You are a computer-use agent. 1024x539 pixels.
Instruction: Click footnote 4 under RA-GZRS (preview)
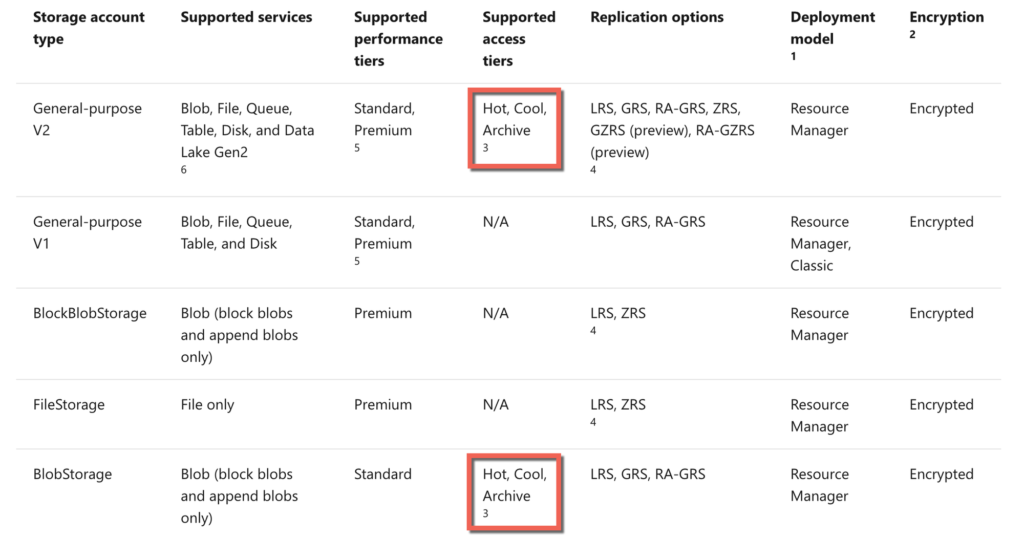pyautogui.click(x=593, y=169)
